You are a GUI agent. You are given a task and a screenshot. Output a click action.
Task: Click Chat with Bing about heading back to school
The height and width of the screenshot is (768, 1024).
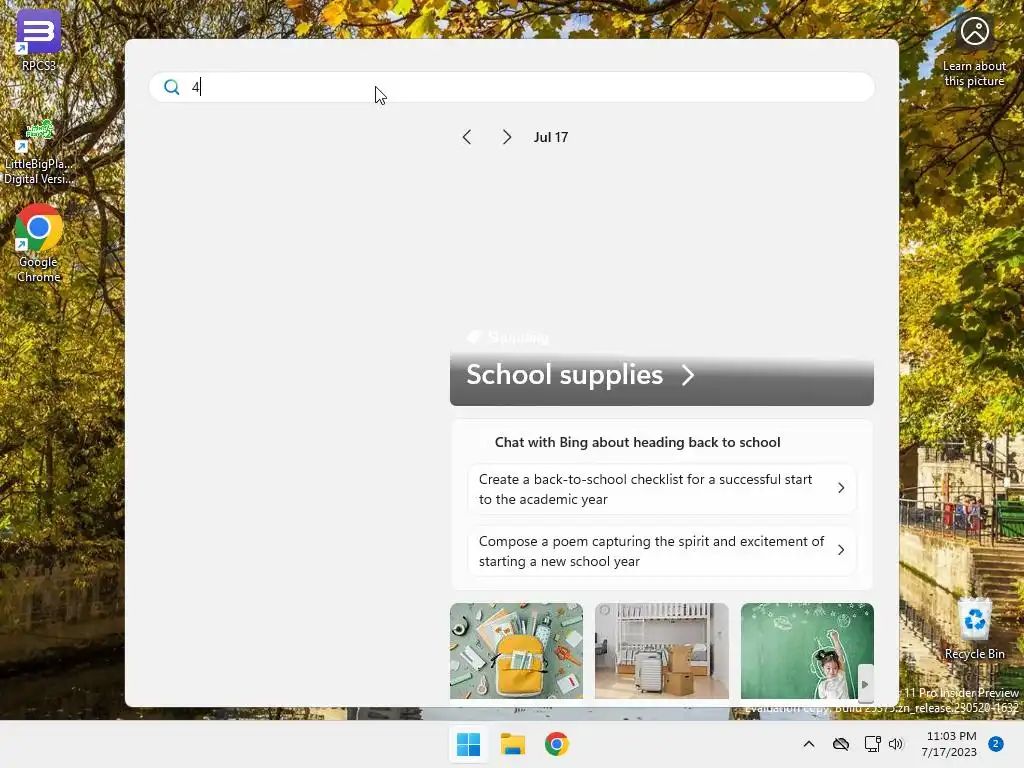637,442
